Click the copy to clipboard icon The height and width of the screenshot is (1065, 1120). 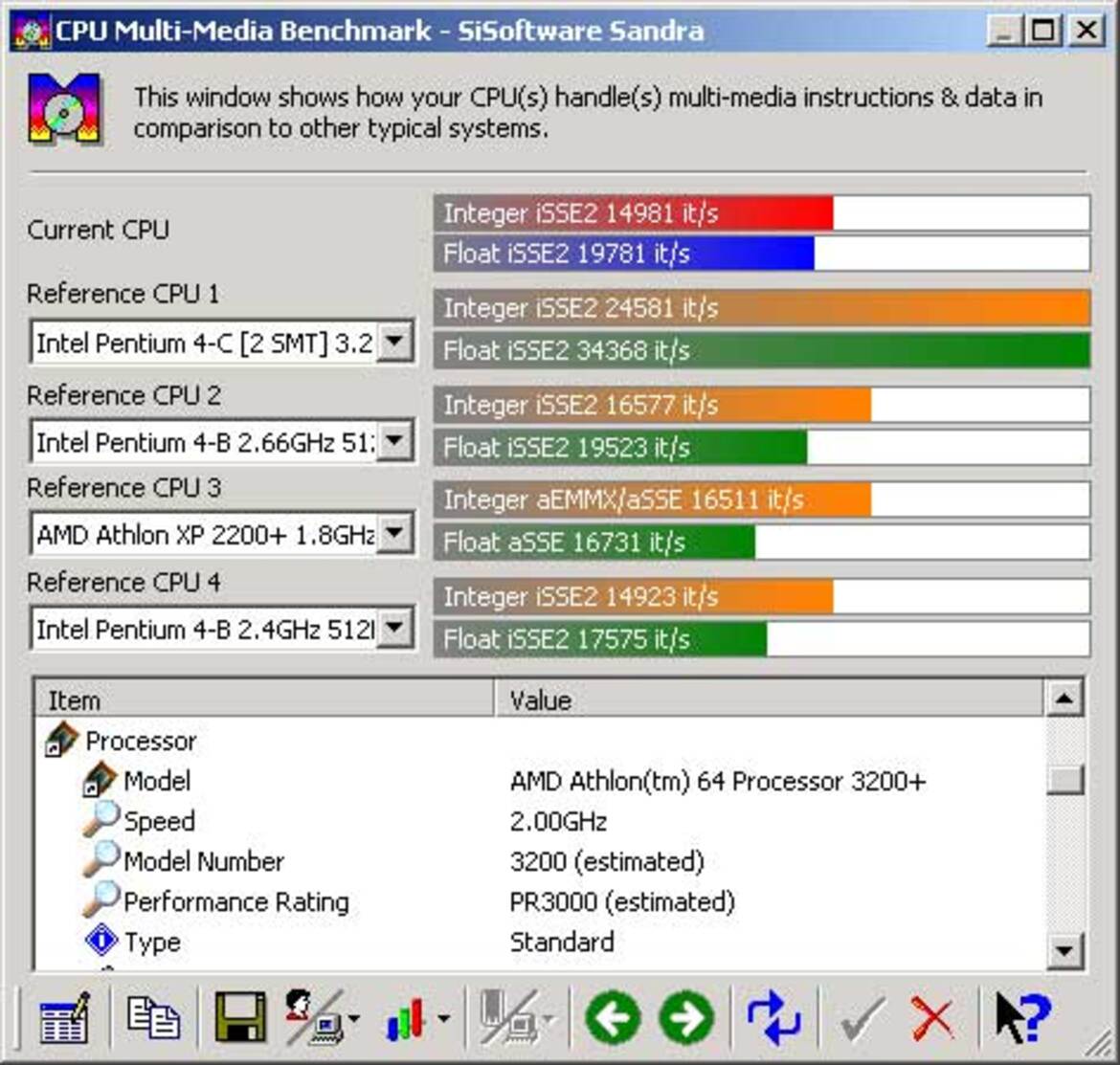(153, 1017)
